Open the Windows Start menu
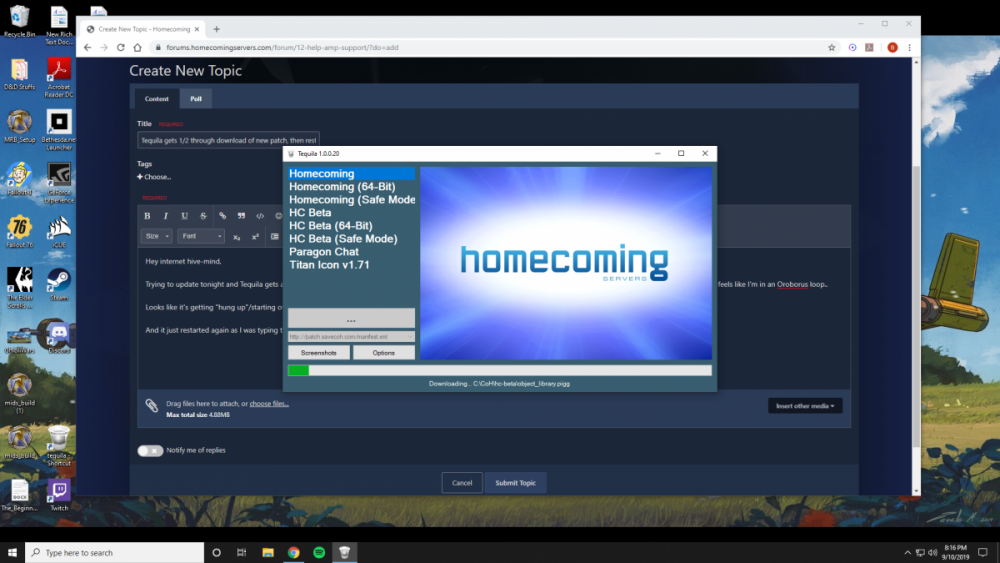The image size is (1000, 563). (12, 552)
